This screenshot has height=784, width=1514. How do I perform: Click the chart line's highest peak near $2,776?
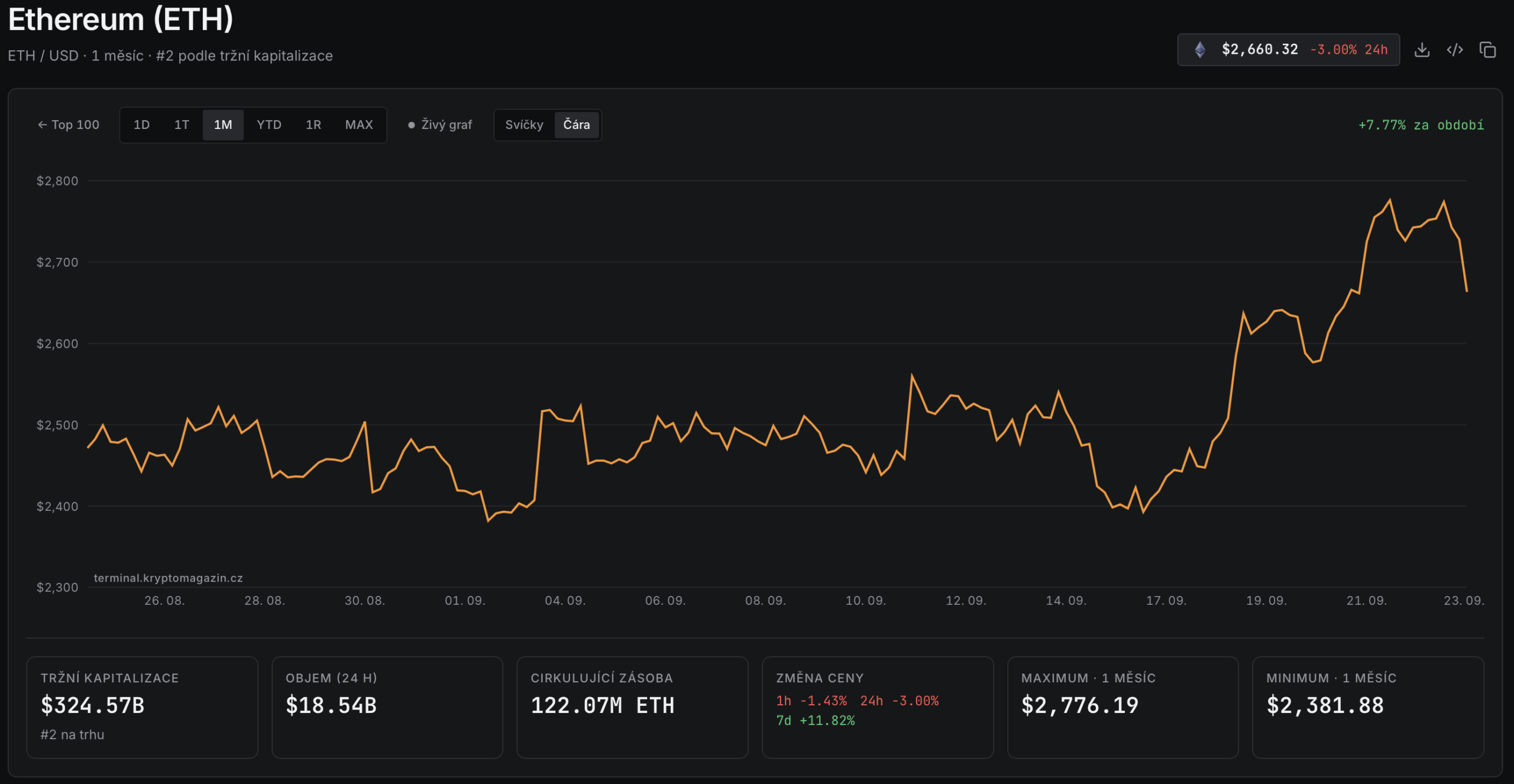tap(1390, 200)
